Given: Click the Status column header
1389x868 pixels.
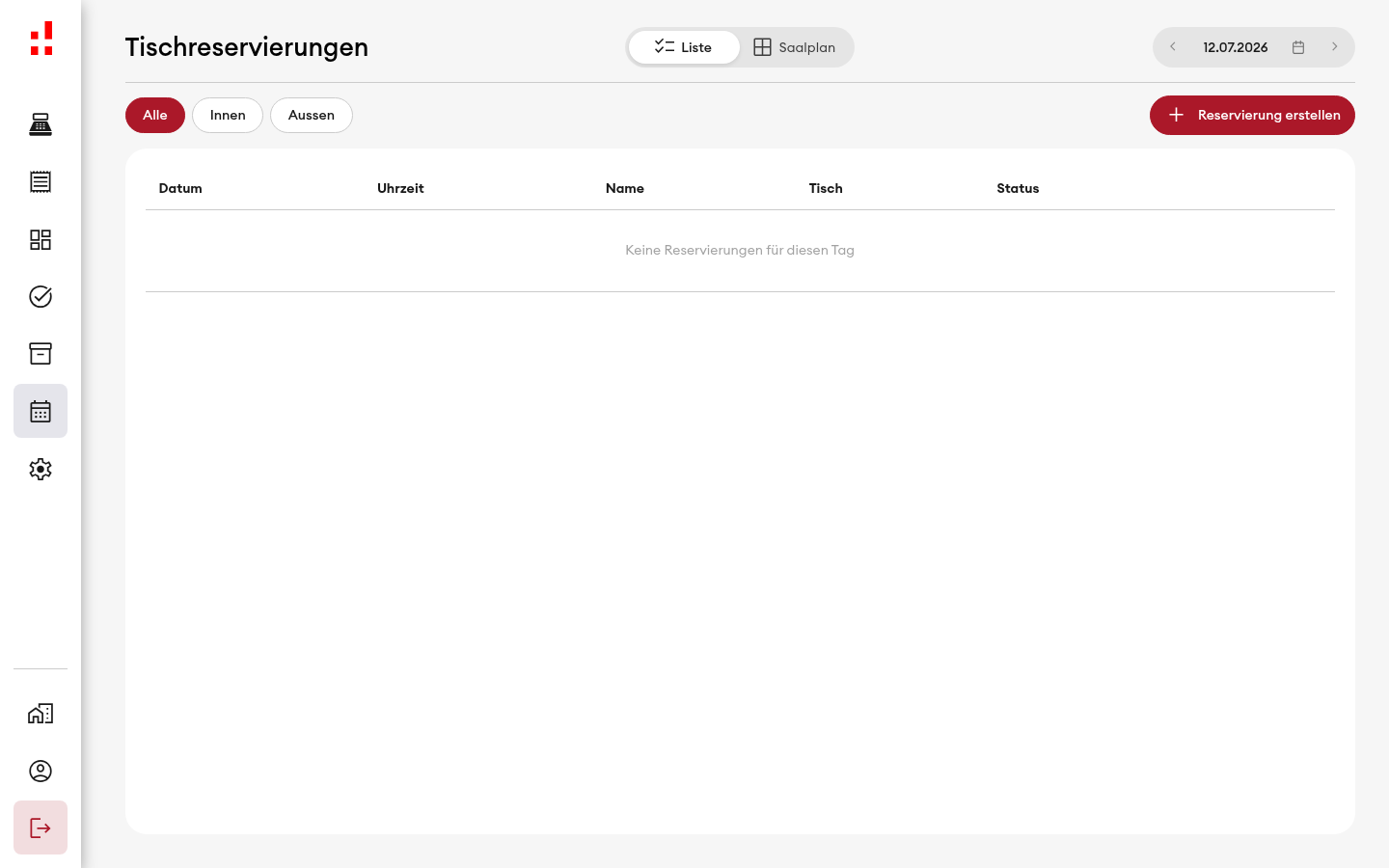Looking at the screenshot, I should [x=1018, y=188].
